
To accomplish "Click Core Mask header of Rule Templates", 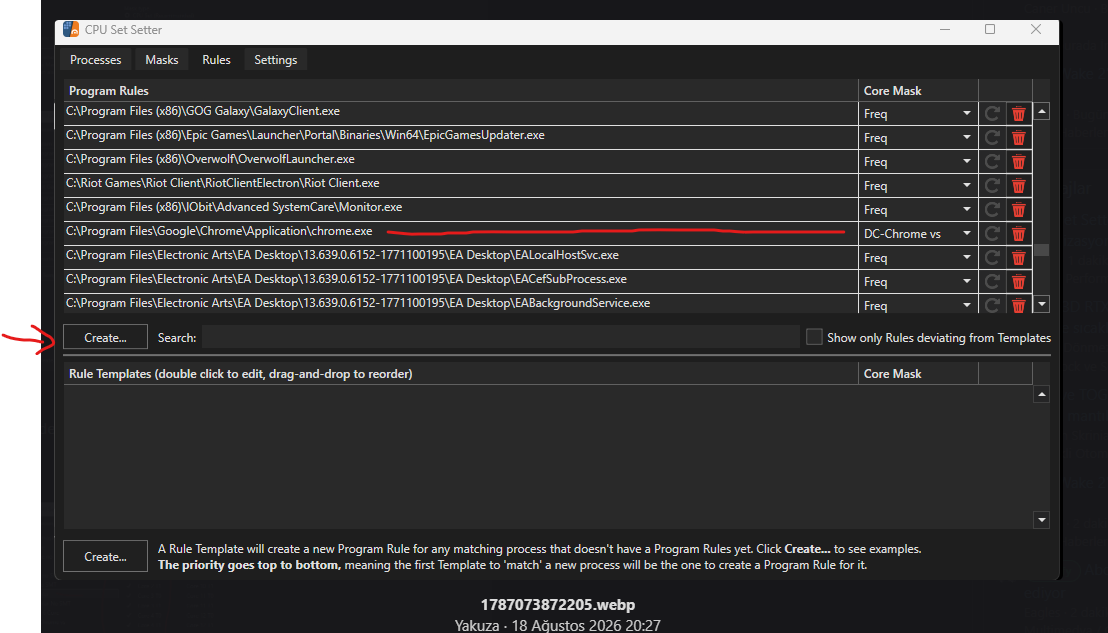I will 918,374.
